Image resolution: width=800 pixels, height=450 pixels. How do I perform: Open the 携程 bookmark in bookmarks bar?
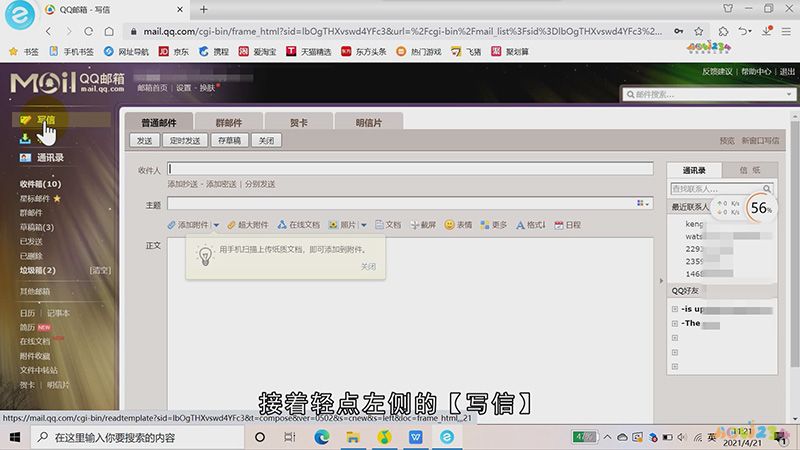pyautogui.click(x=214, y=52)
